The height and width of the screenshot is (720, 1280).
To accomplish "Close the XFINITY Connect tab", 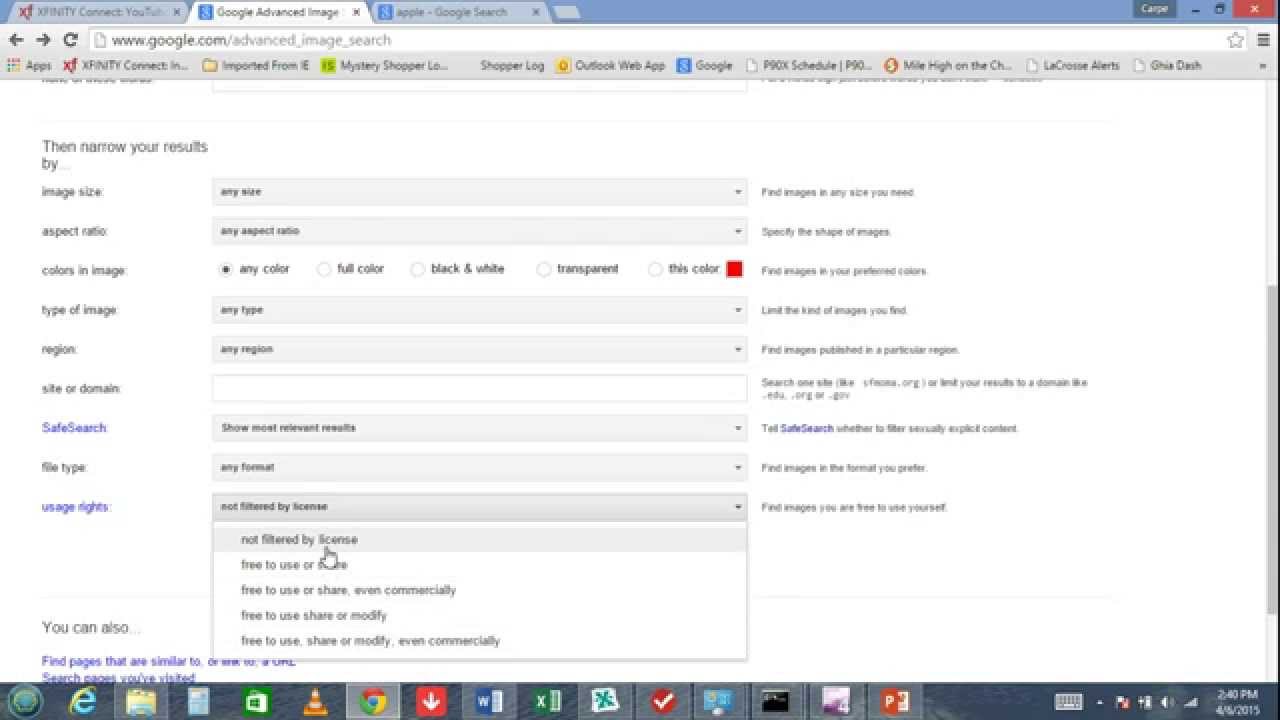I will click(177, 13).
